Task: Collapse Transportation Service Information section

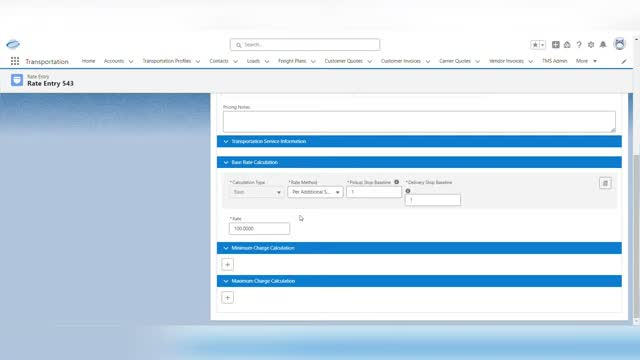Action: coord(226,142)
